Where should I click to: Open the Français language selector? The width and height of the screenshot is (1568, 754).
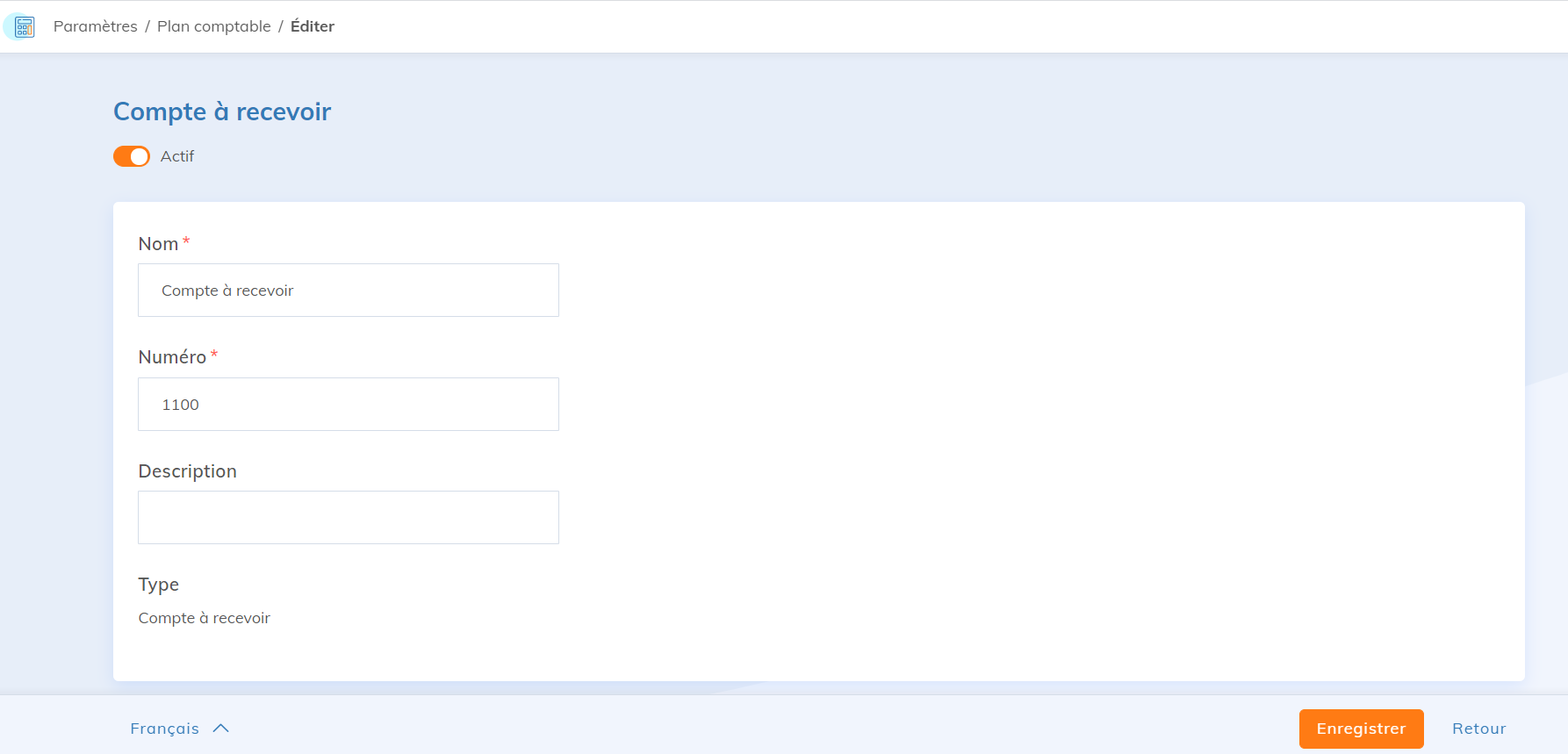[x=164, y=728]
